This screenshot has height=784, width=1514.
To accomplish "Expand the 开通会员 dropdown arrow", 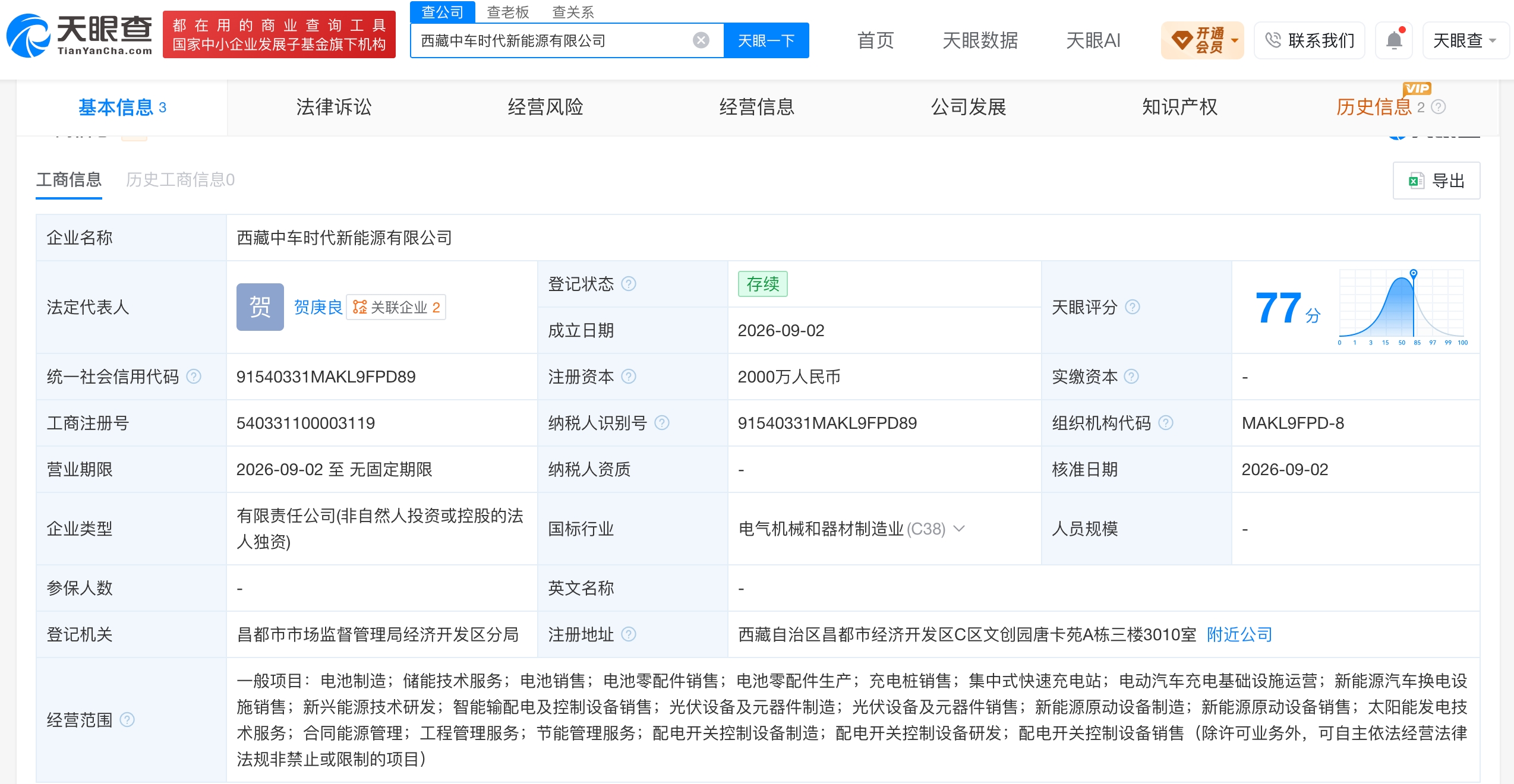I will tap(1235, 40).
